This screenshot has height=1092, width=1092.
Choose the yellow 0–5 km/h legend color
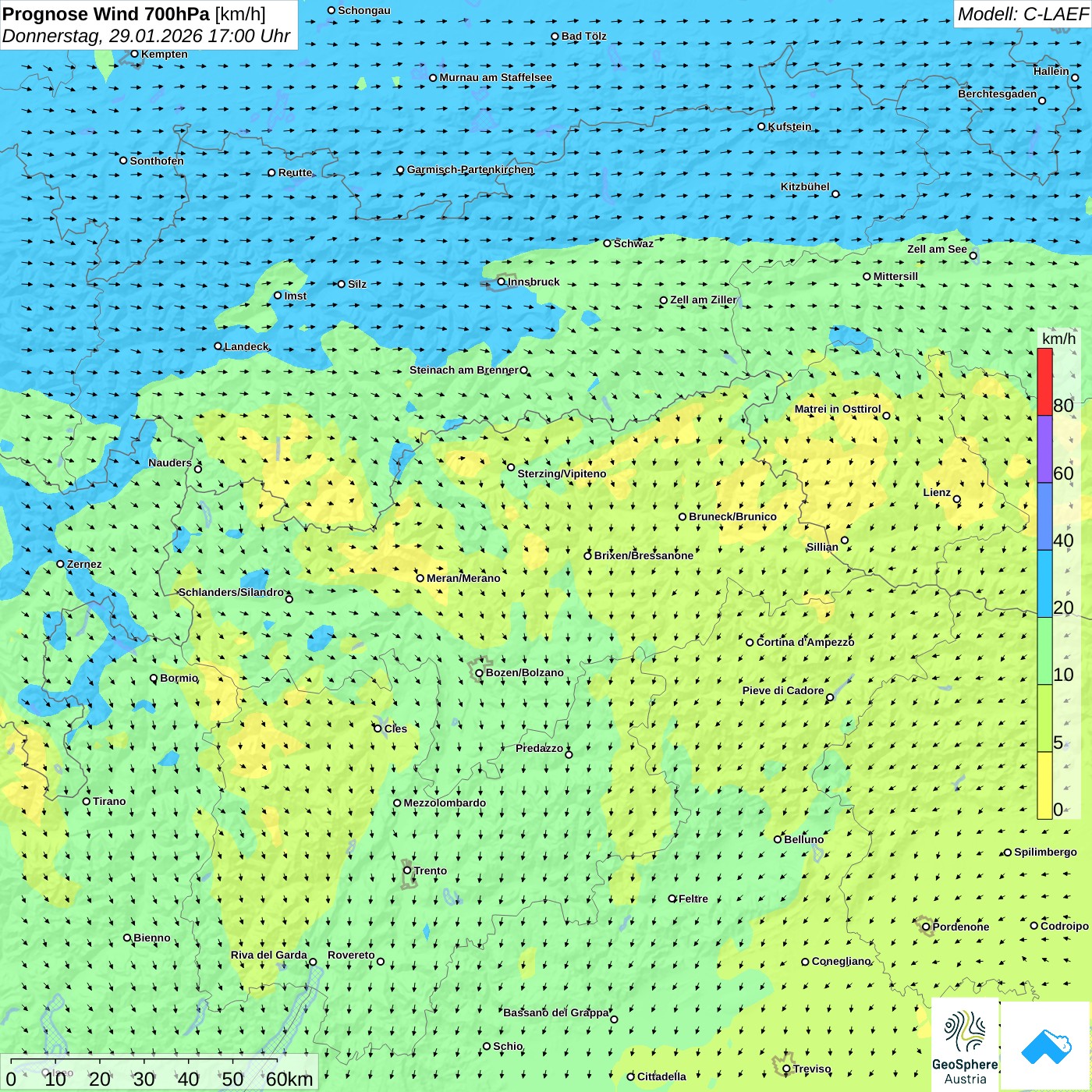coord(1044,785)
